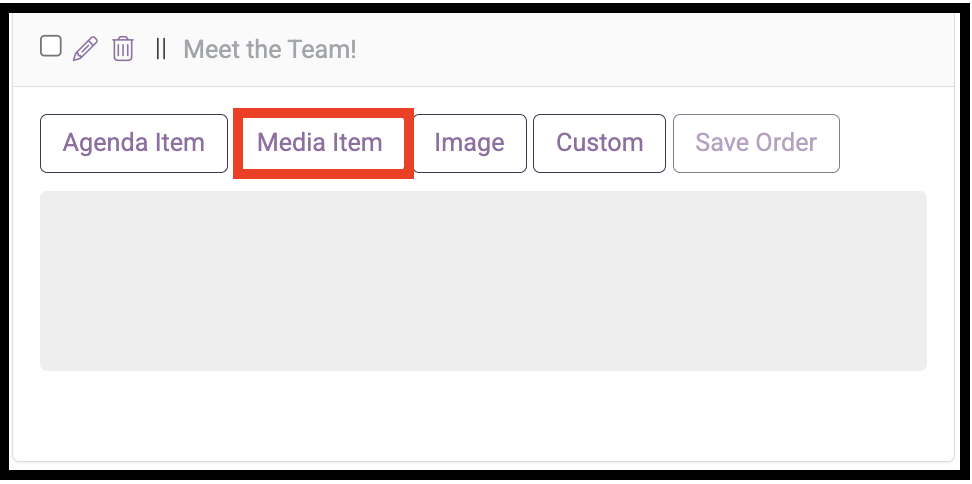Select the Meet the Team! section title
972x484 pixels.
[x=270, y=49]
